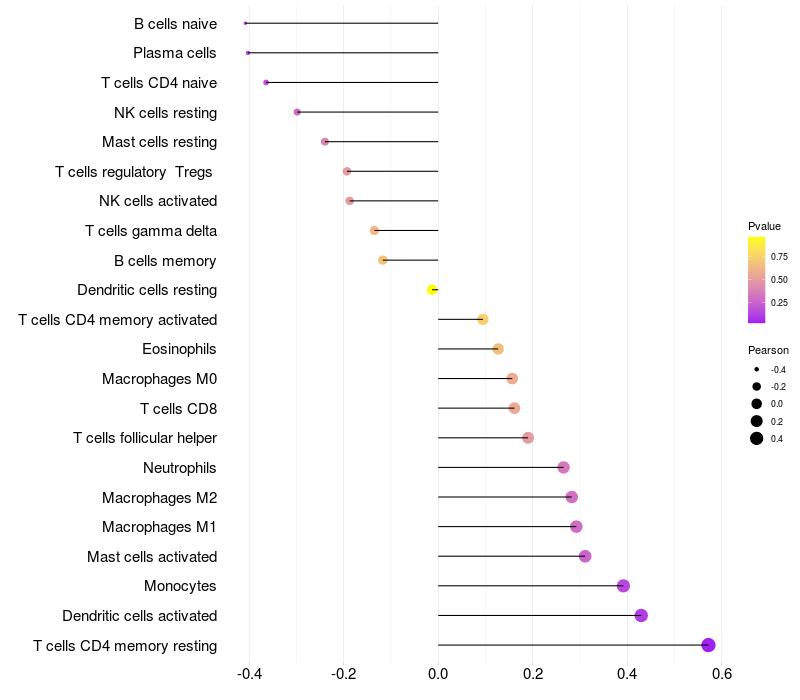Click the Pvalue color gradient bar
This screenshot has height=700, width=800.
(x=756, y=280)
